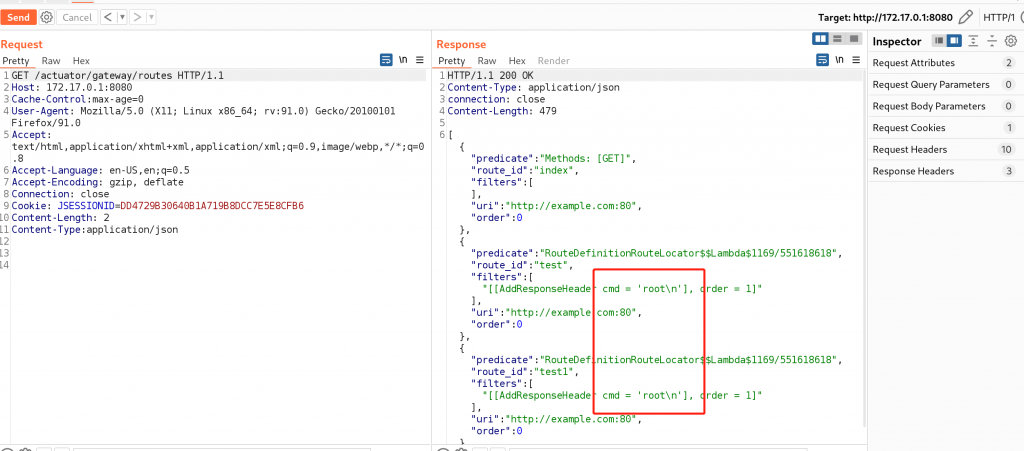Select top-bottom split layout icon
1024x451 pixels.
pos(837,39)
